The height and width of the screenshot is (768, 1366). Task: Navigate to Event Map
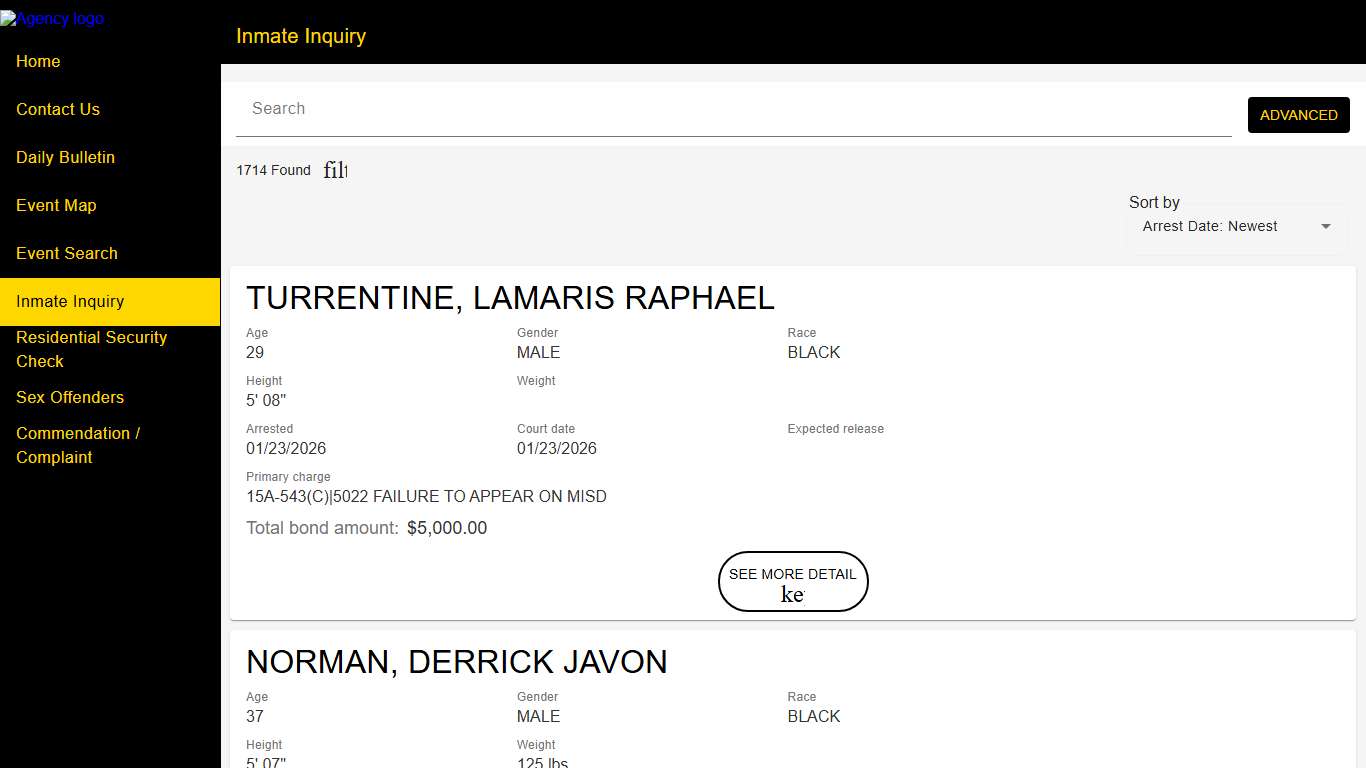[x=56, y=206]
